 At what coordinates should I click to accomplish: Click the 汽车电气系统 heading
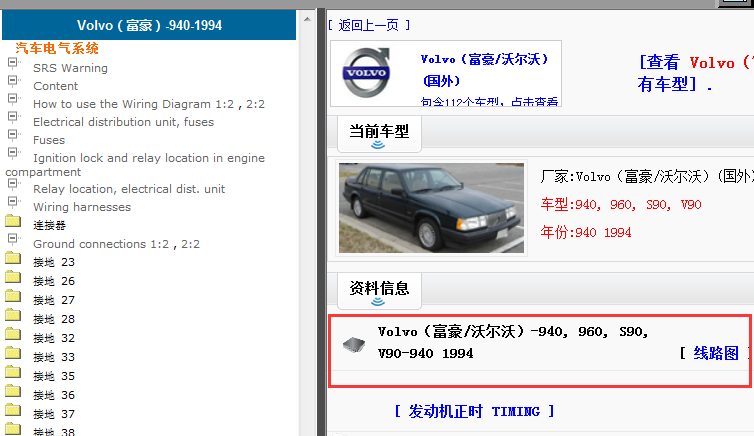[57, 48]
